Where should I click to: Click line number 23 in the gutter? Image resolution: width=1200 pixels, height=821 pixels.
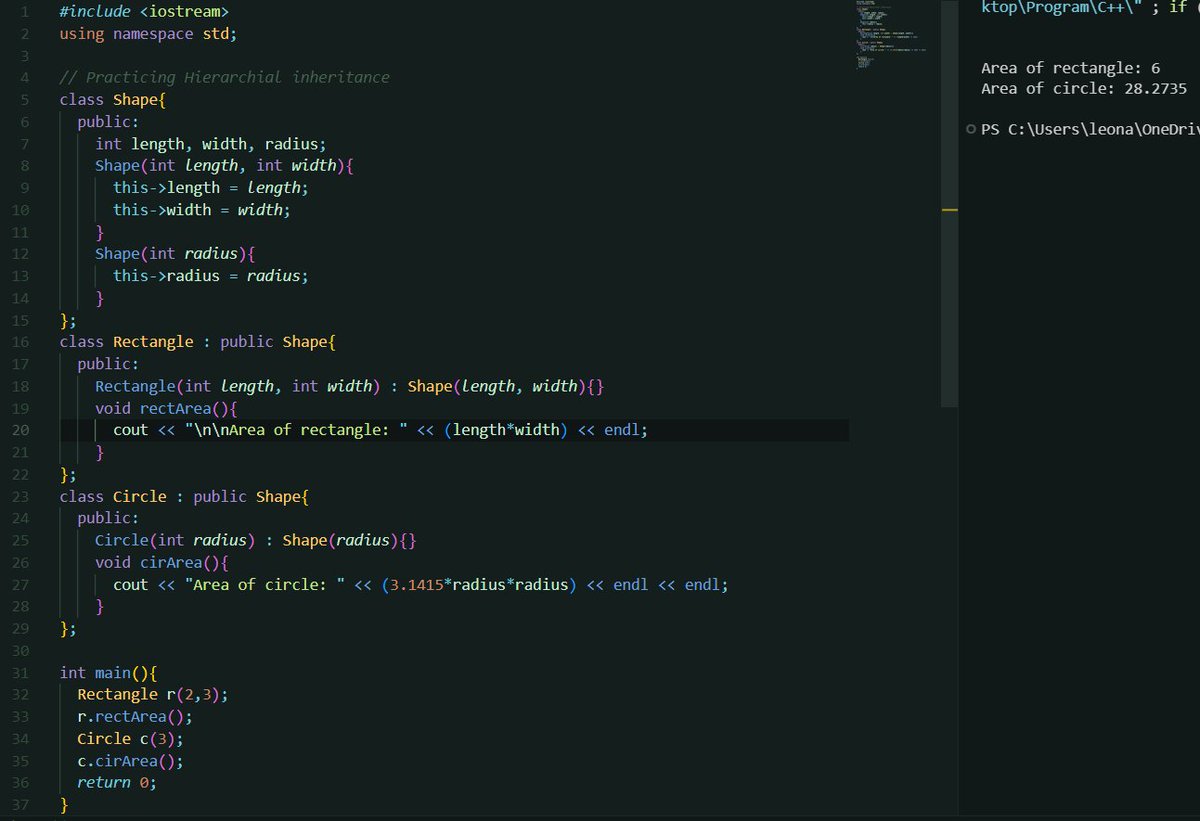[x=22, y=496]
